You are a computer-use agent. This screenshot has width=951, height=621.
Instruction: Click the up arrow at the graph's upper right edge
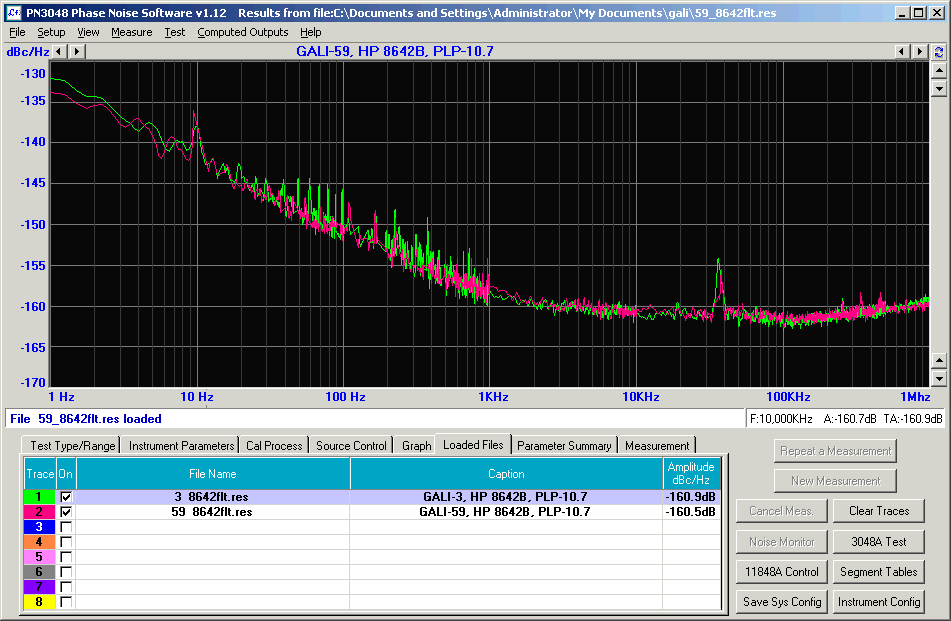coord(939,70)
